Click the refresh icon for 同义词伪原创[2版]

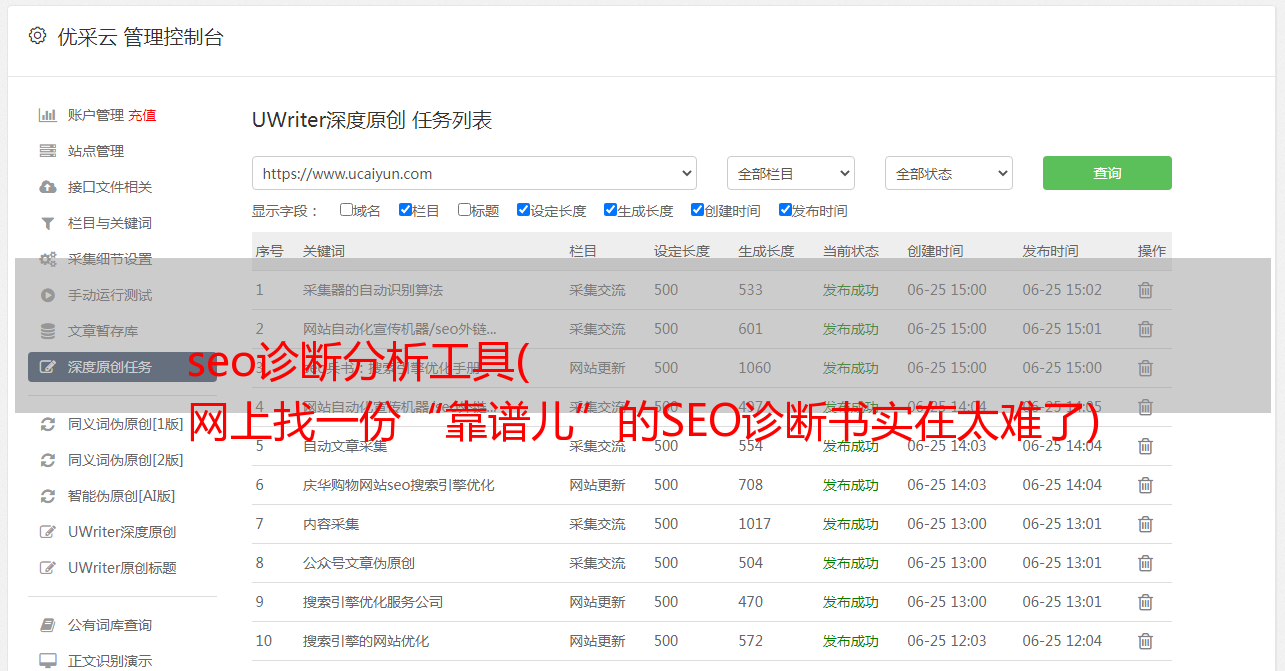(47, 460)
